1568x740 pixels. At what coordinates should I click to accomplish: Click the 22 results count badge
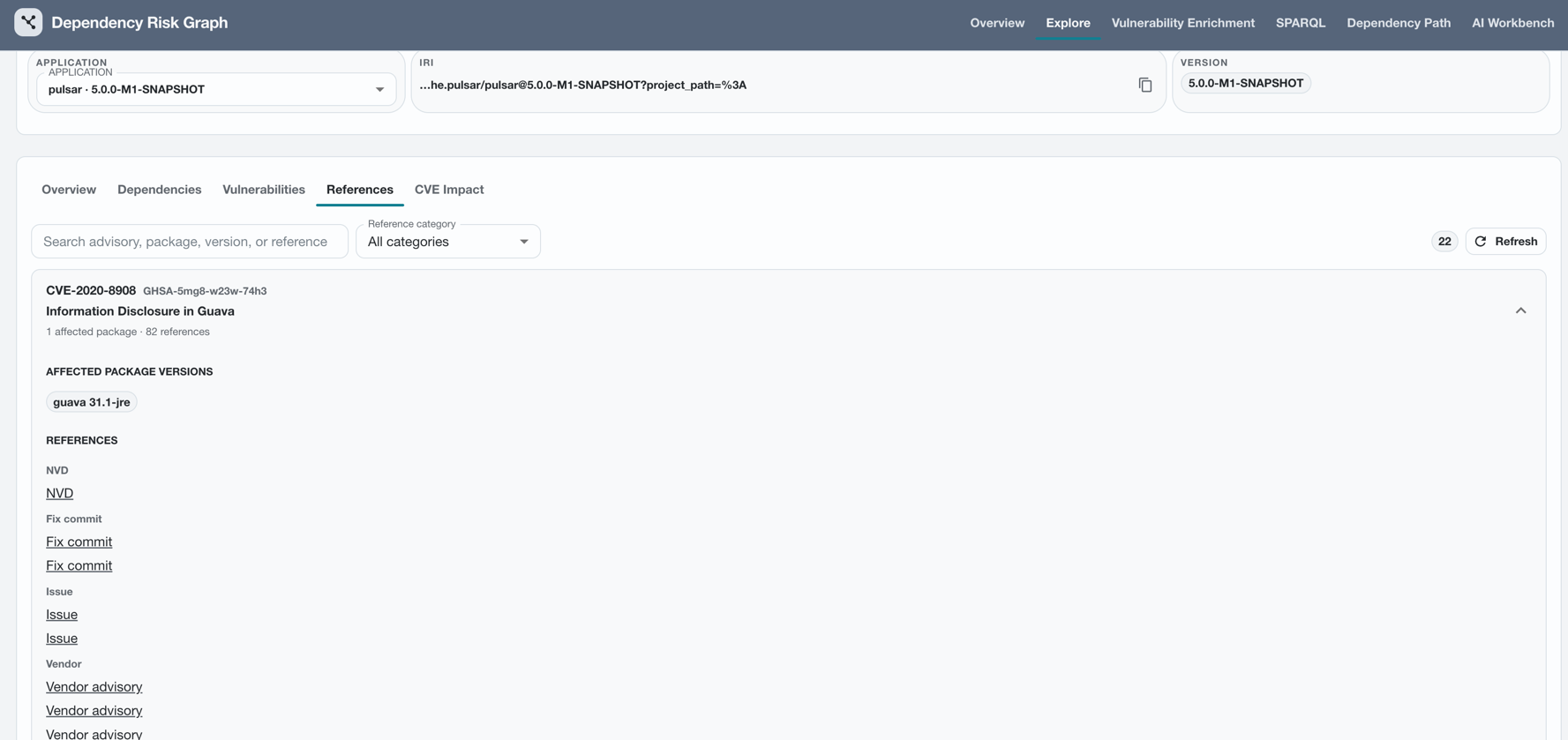1444,241
